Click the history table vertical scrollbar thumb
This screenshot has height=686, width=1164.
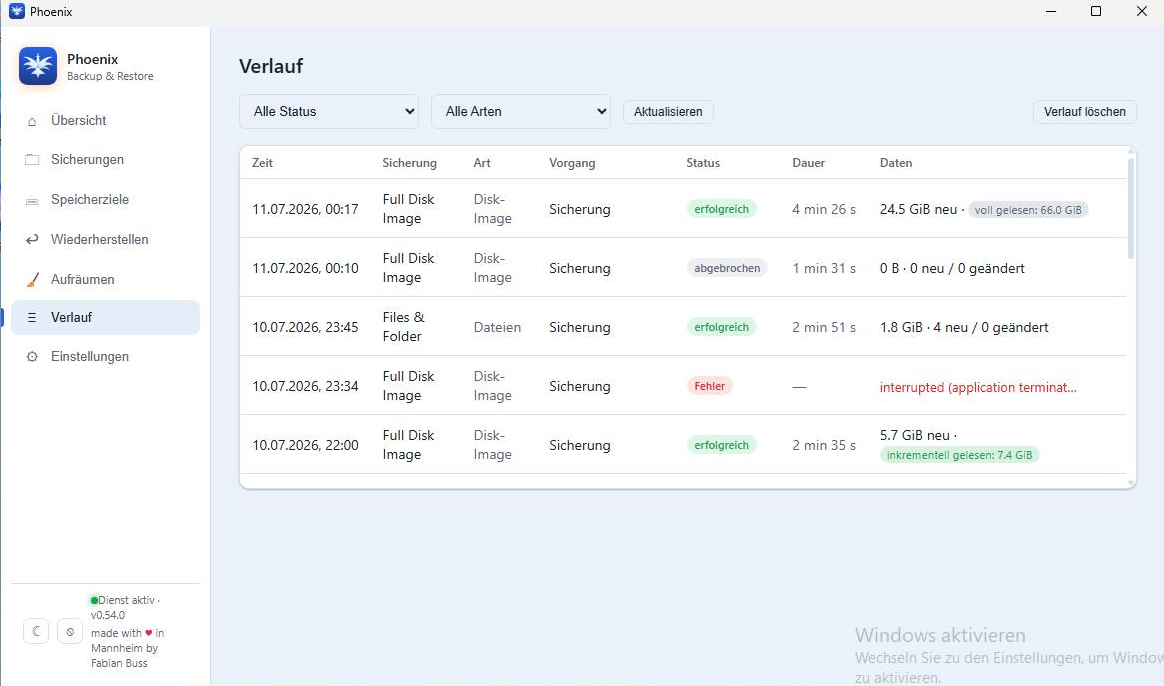[1131, 208]
